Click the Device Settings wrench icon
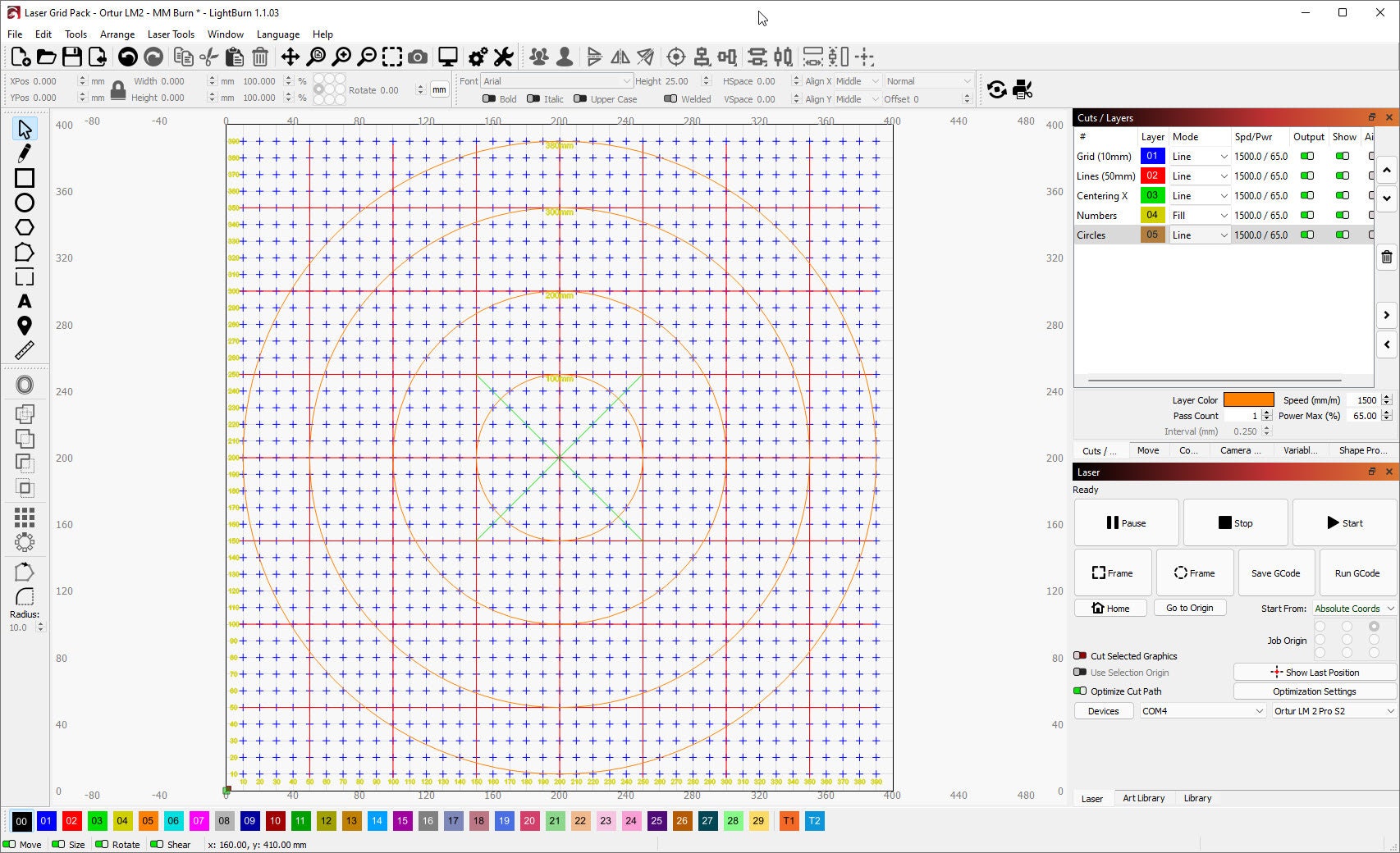The image size is (1400, 853). click(x=503, y=57)
